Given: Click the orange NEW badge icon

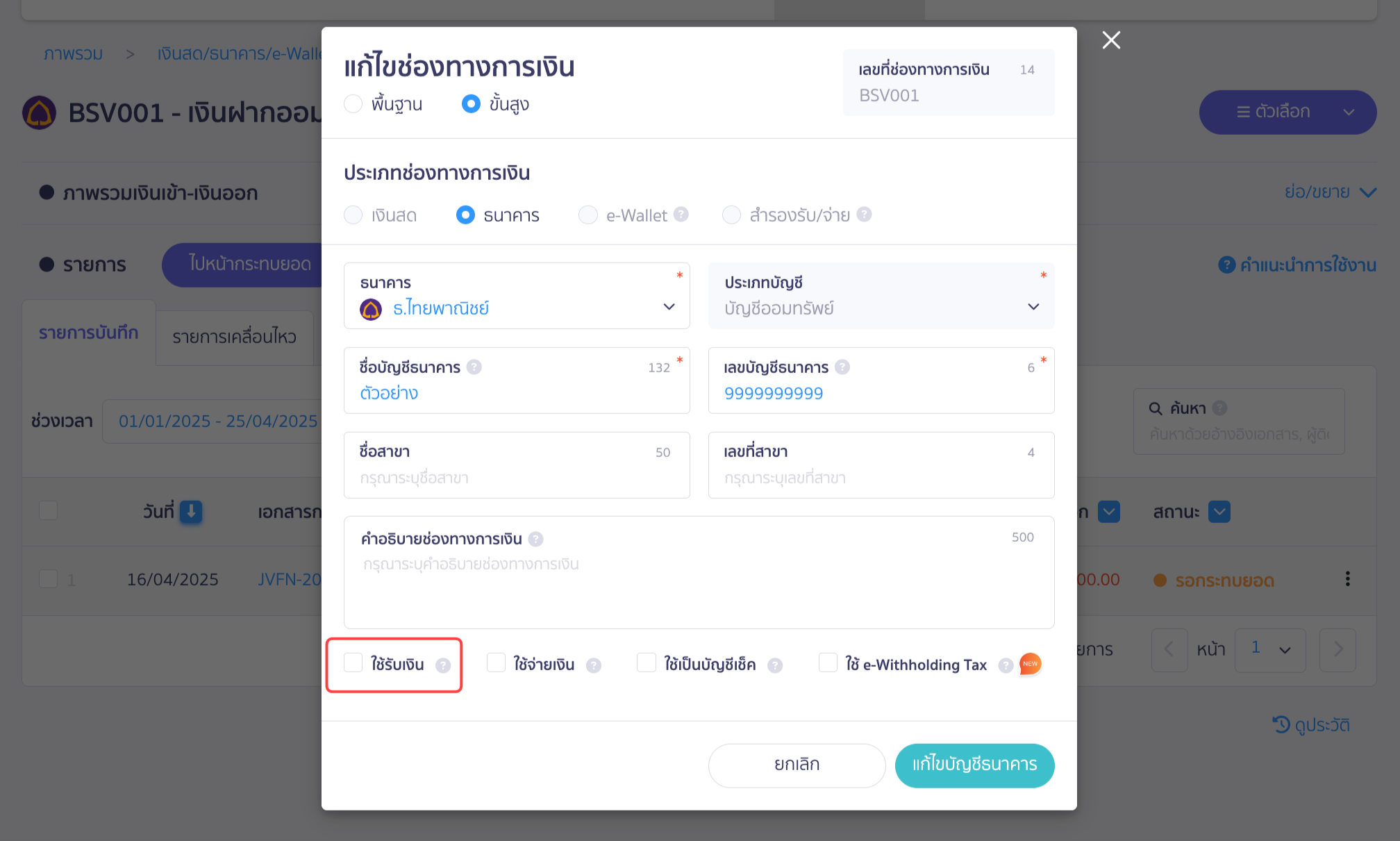Looking at the screenshot, I should point(1031,664).
